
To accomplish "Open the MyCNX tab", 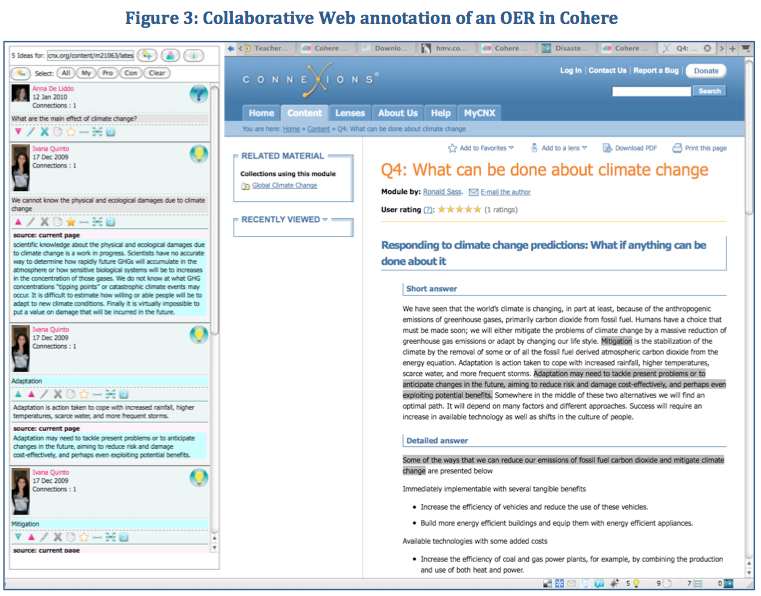I will click(x=480, y=113).
